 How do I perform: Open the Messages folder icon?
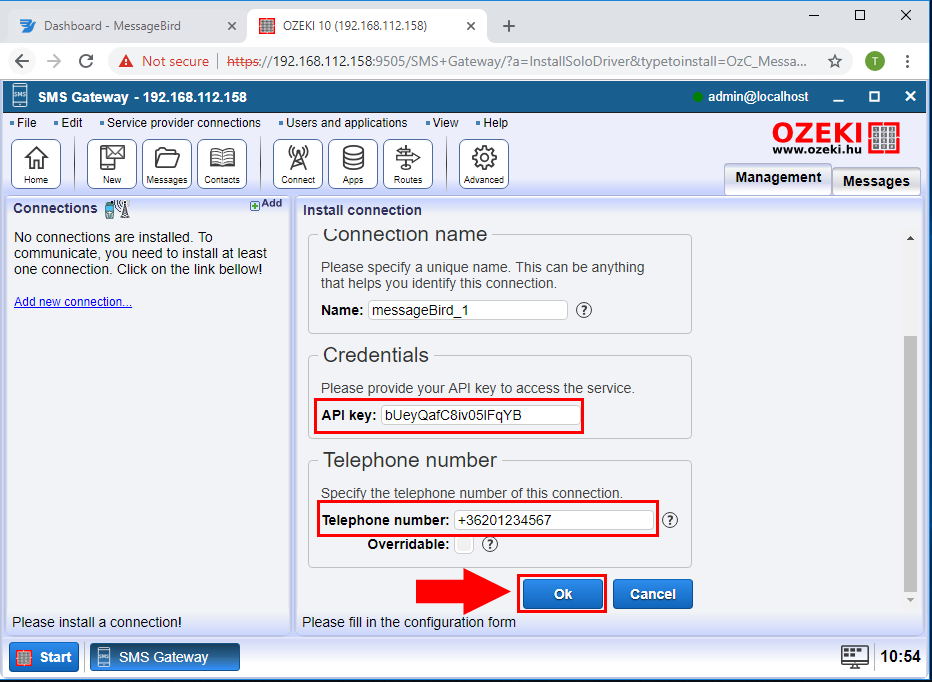(x=167, y=163)
